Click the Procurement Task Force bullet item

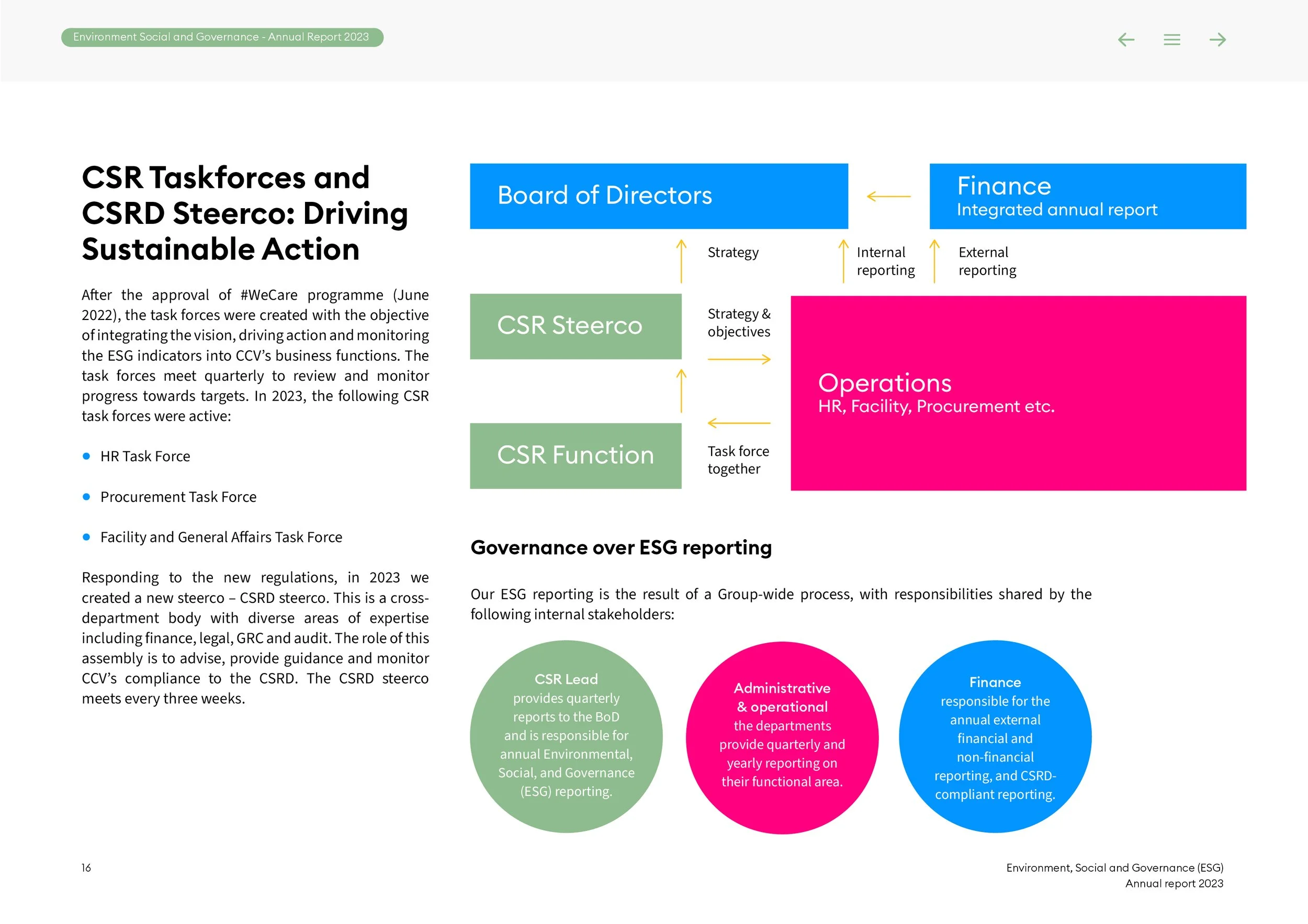pos(178,497)
